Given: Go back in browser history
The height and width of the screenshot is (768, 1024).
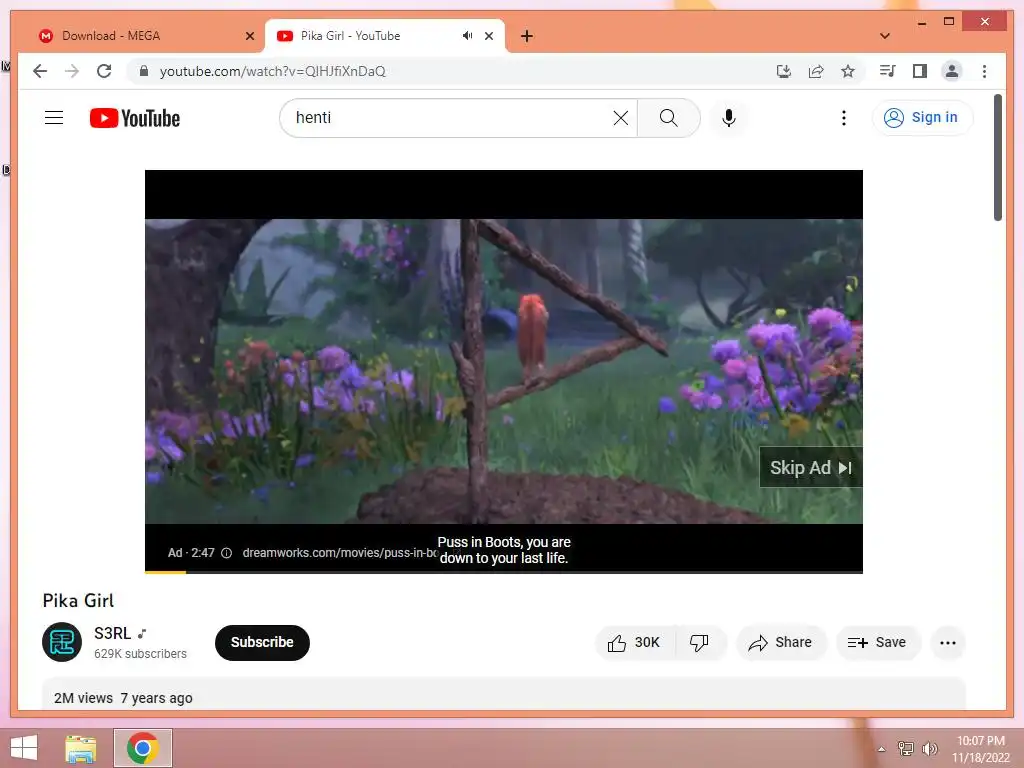Looking at the screenshot, I should [40, 71].
